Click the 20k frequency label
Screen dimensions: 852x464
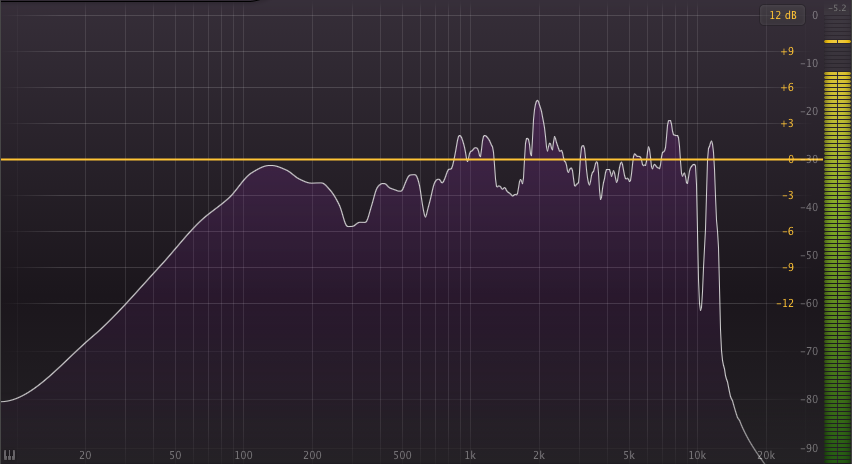coord(766,455)
